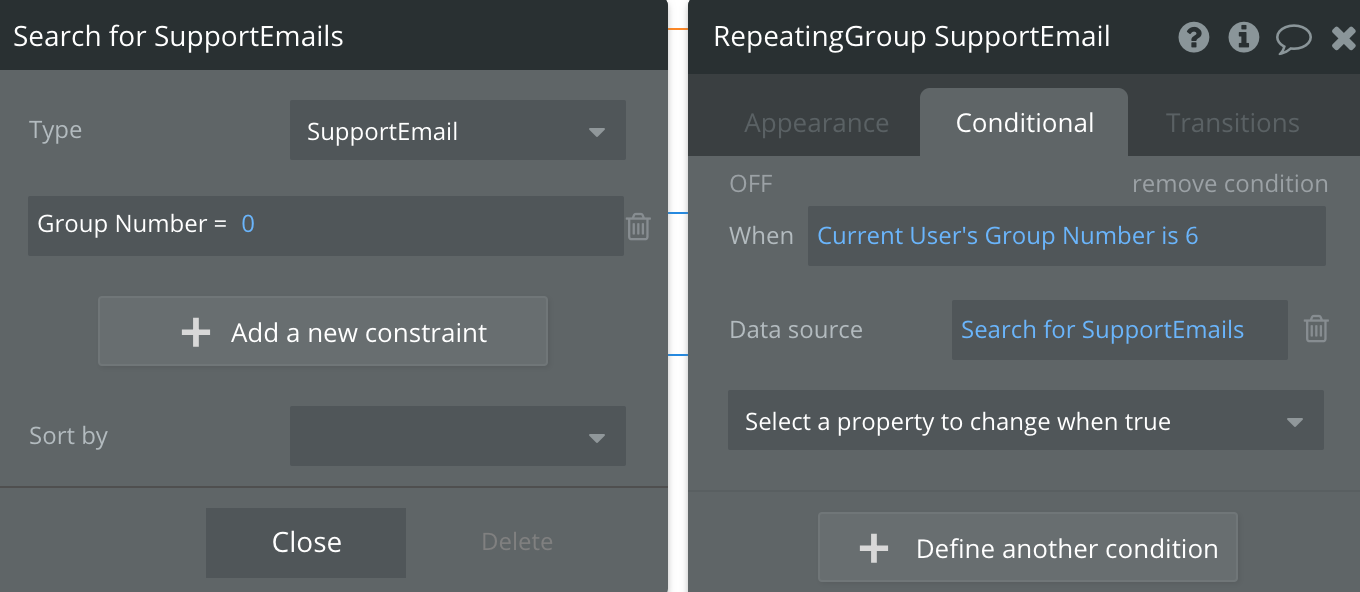This screenshot has width=1360, height=592.
Task: Switch to the Transitions tab
Action: point(1232,123)
